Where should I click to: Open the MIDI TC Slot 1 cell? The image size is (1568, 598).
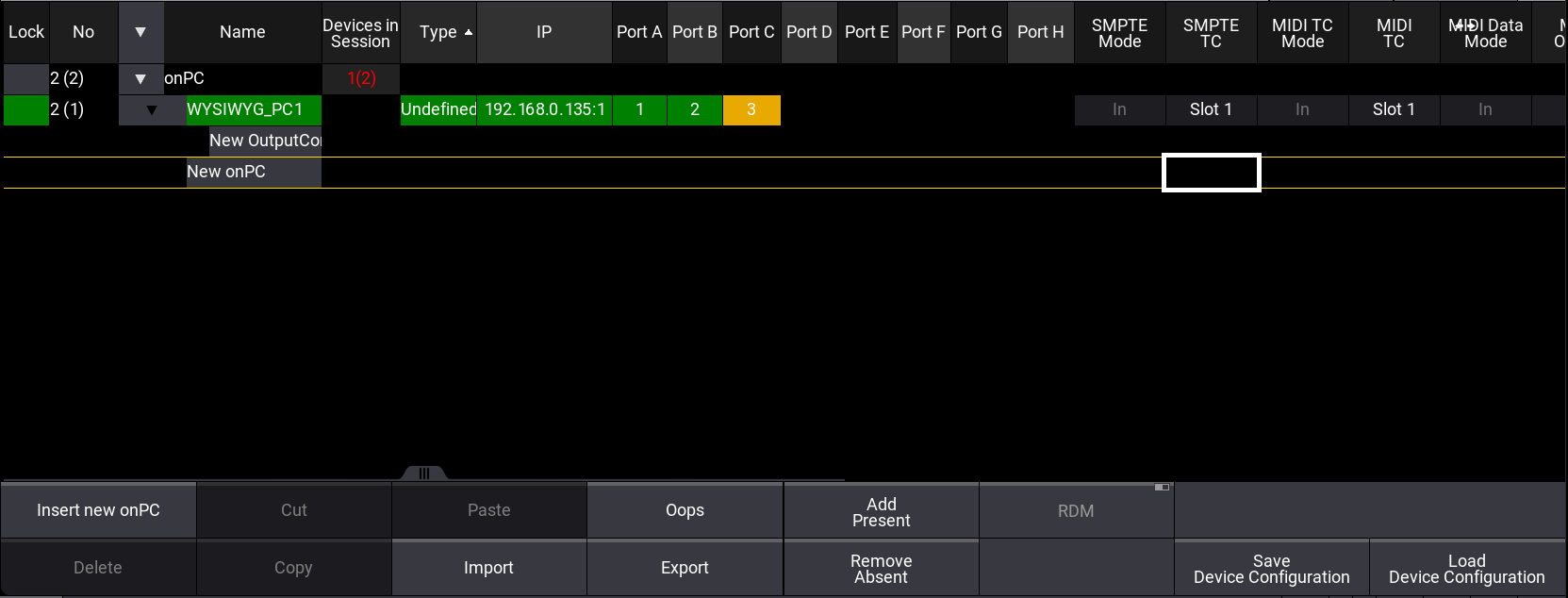coord(1394,110)
